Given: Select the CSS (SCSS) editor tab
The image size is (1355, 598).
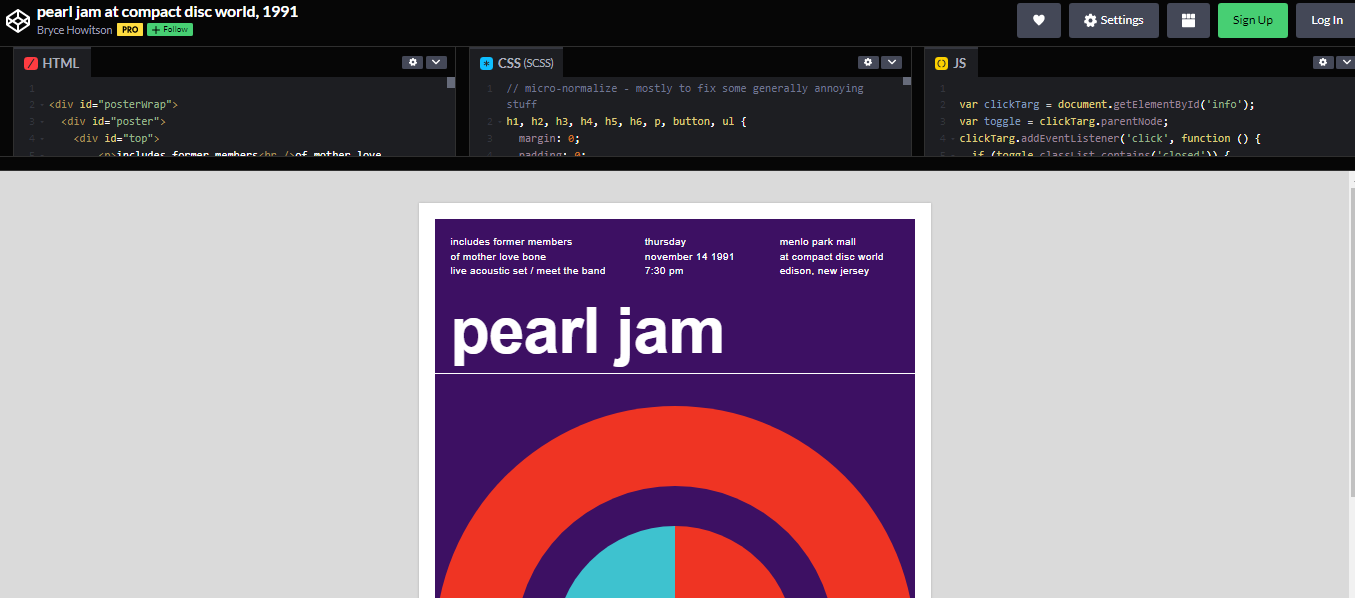Looking at the screenshot, I should coord(516,62).
